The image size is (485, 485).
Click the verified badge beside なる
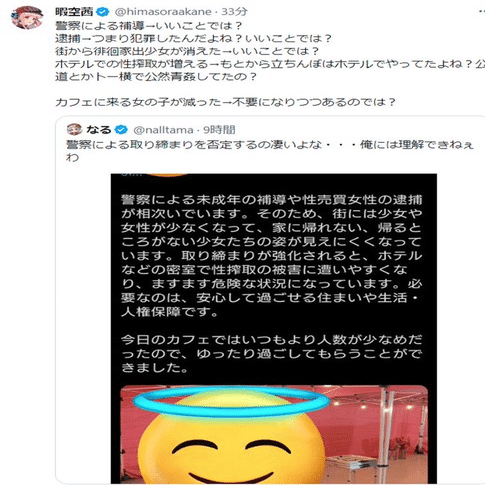pyautogui.click(x=121, y=129)
